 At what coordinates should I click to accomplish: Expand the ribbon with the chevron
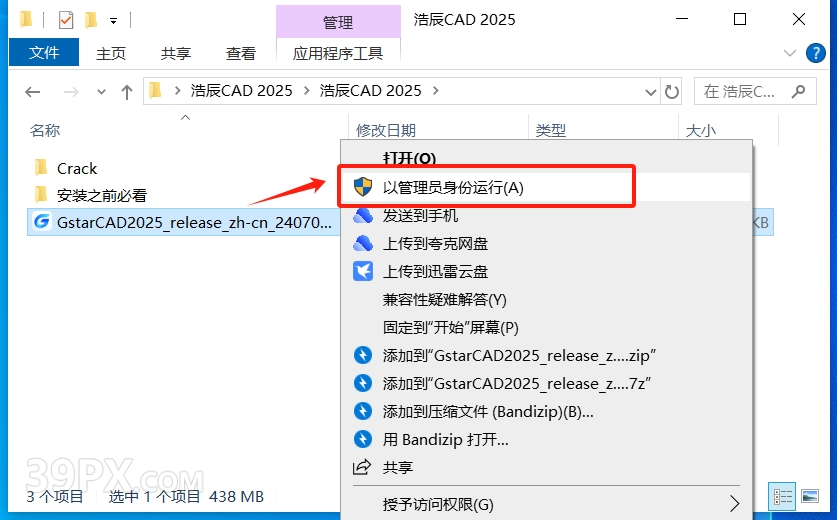[789, 53]
